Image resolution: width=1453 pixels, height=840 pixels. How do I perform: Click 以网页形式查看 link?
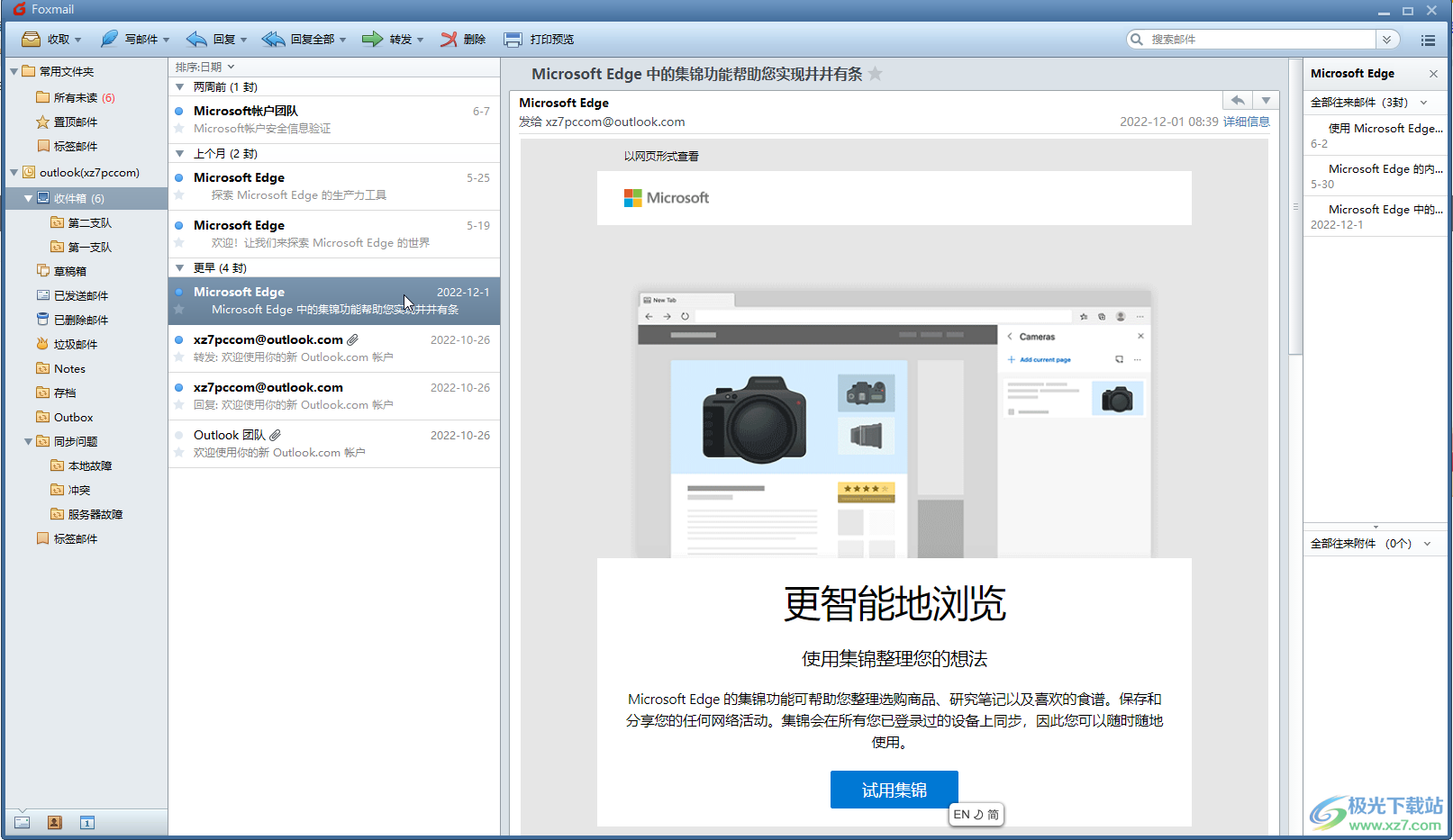pos(661,156)
